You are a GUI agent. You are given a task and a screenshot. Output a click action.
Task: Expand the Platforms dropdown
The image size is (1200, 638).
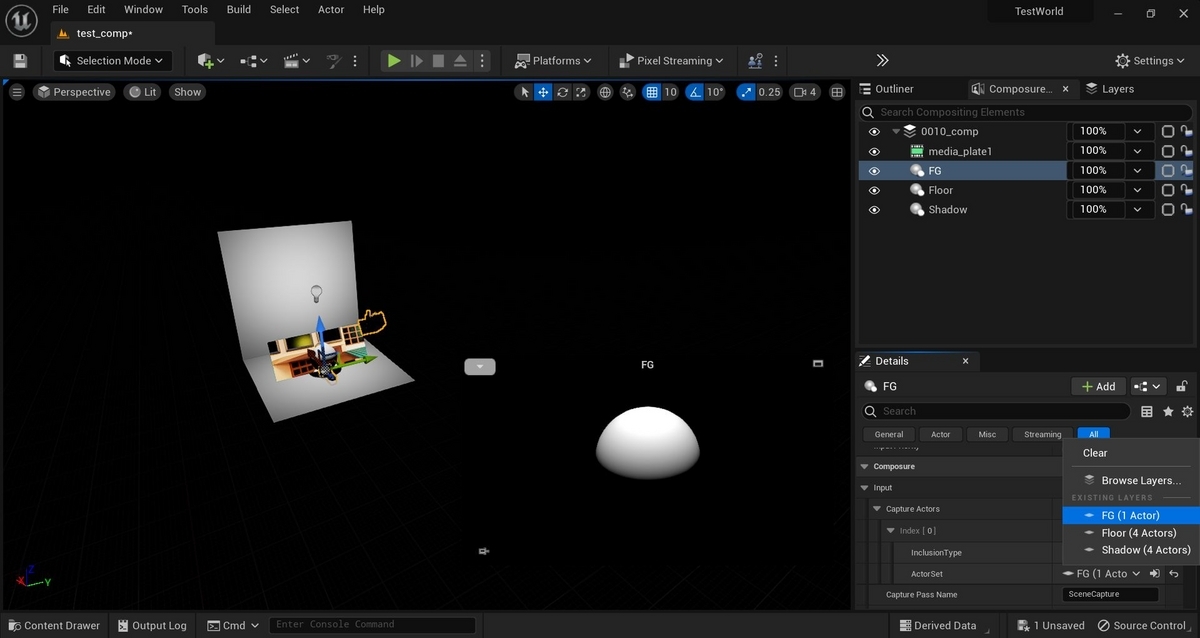pos(553,61)
